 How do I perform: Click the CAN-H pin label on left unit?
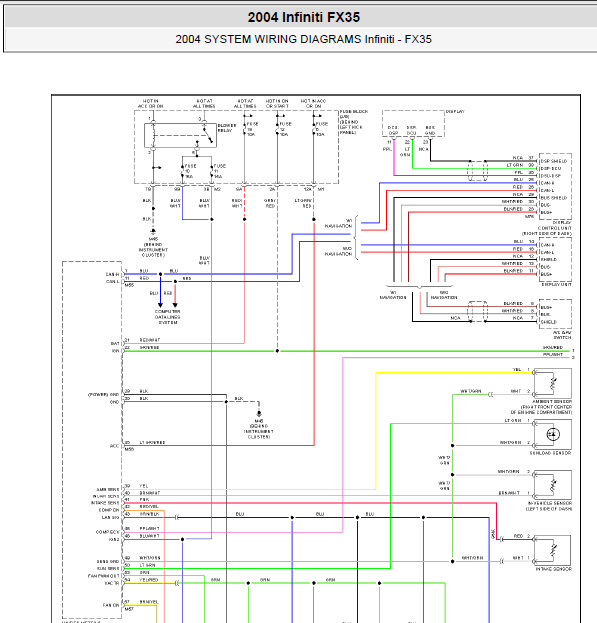point(112,274)
